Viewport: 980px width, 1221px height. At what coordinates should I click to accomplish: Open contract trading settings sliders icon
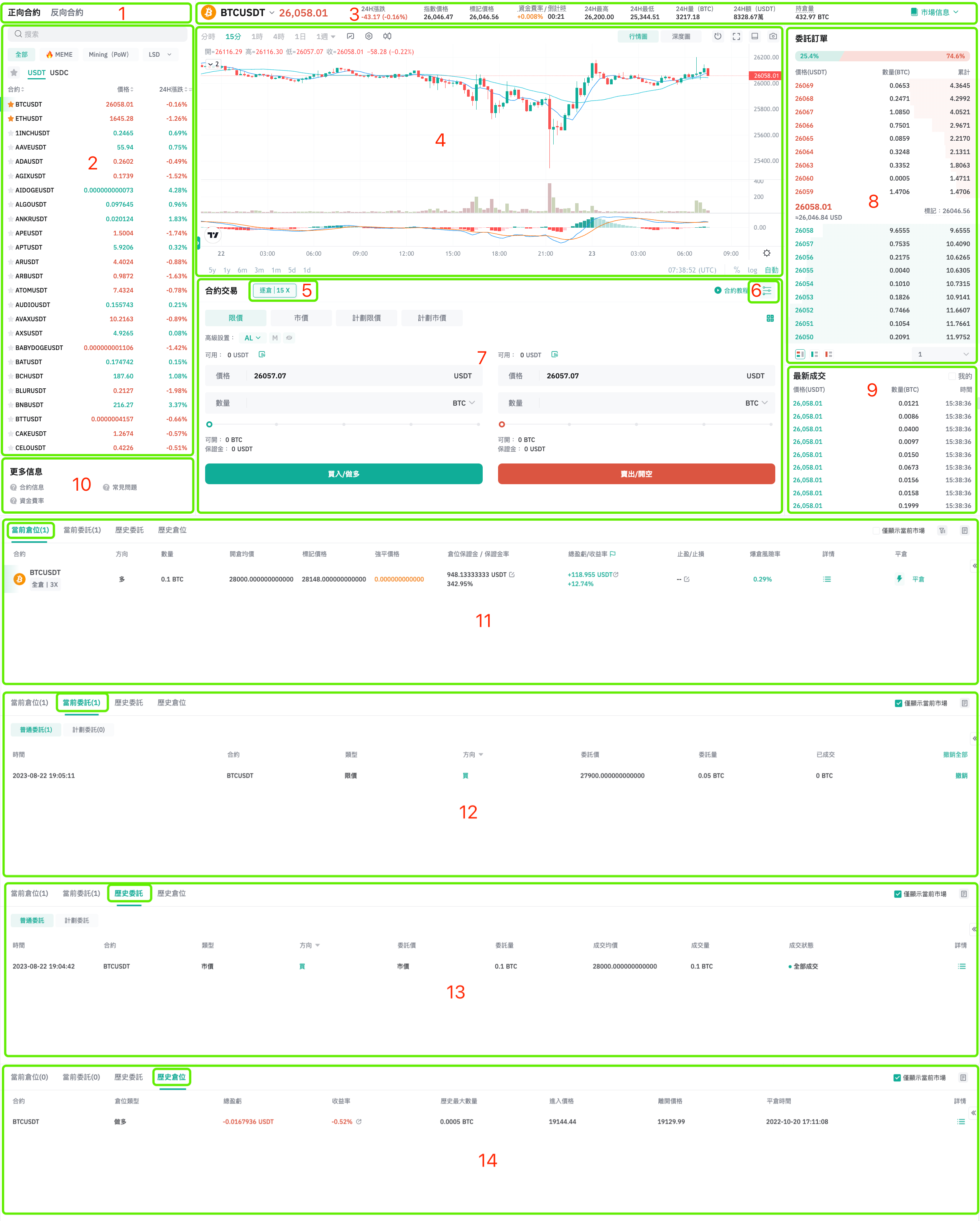pyautogui.click(x=767, y=291)
